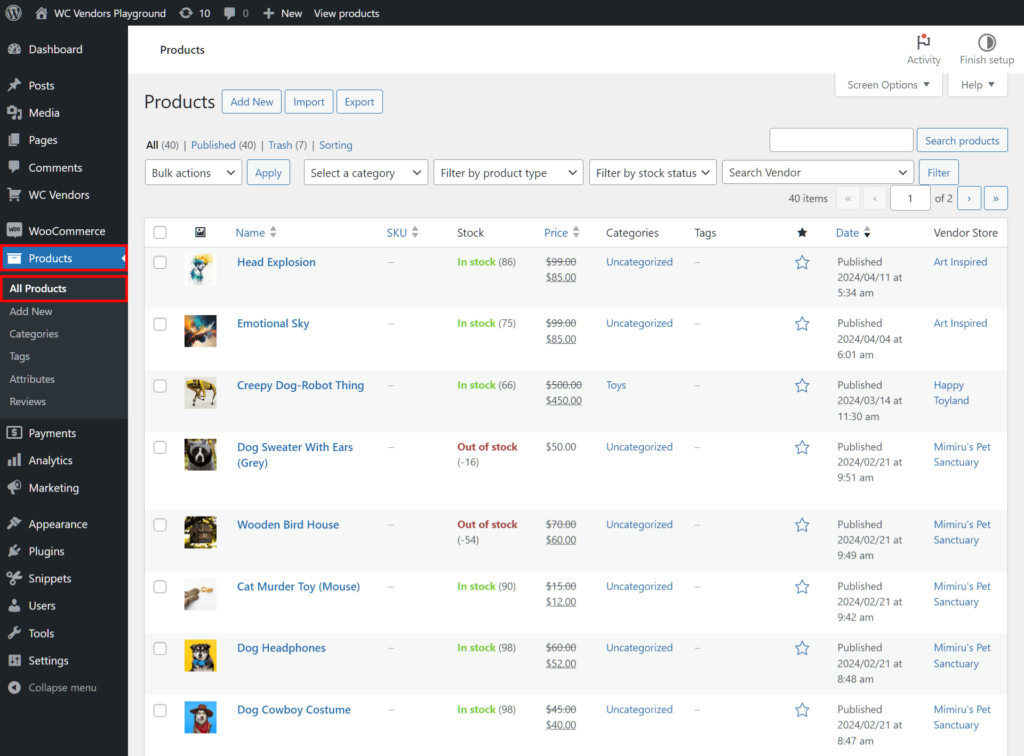Image resolution: width=1024 pixels, height=756 pixels.
Task: Select the Emotional Sky row checkbox
Action: 160,324
